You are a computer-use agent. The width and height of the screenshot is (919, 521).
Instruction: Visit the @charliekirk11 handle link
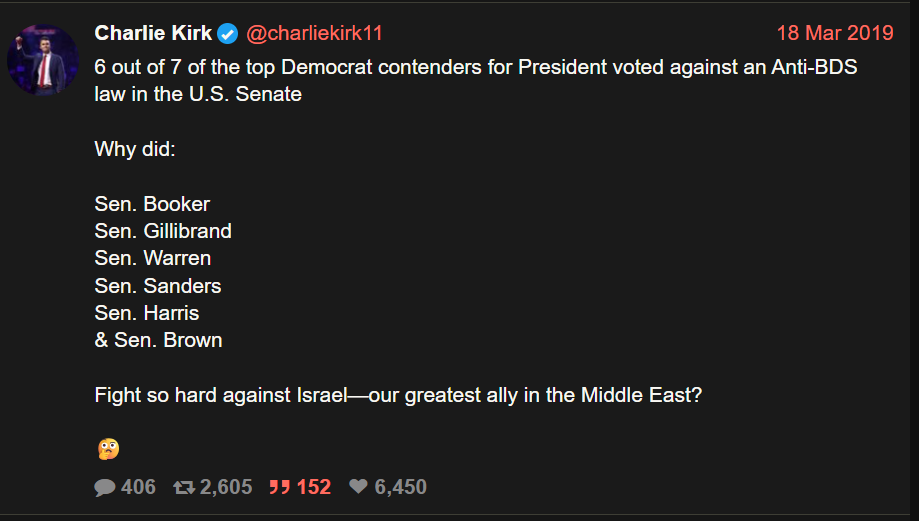click(314, 33)
